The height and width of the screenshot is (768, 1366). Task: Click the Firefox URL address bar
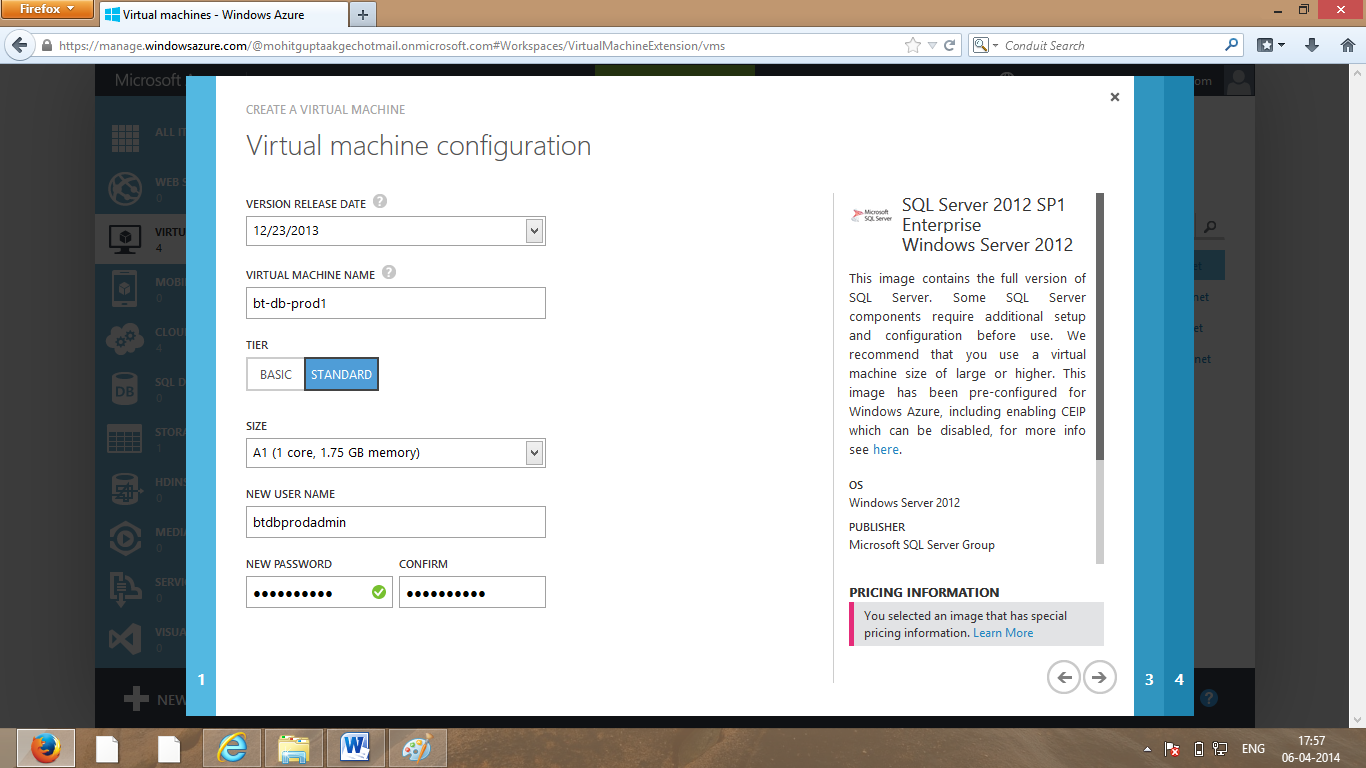pyautogui.click(x=480, y=45)
